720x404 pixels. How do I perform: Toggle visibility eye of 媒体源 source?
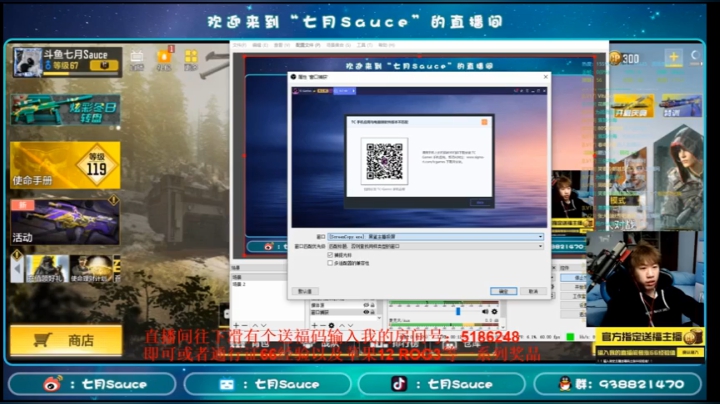366,305
